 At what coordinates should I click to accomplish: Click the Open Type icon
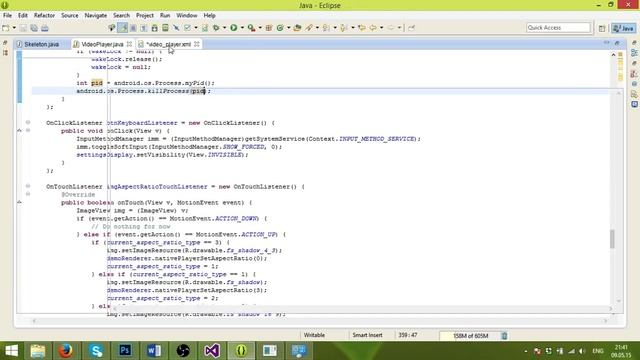(297, 28)
